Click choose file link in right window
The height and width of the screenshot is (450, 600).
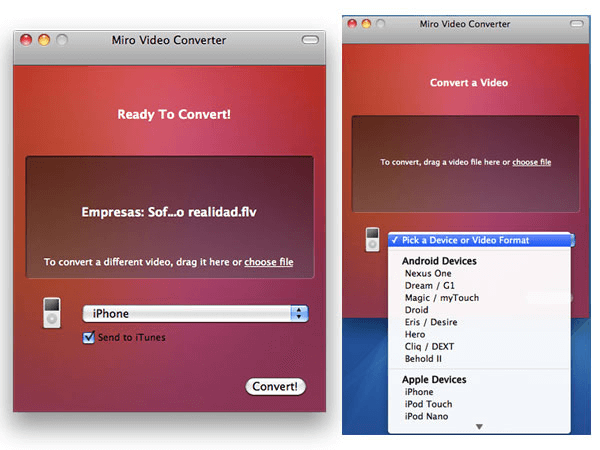pos(532,162)
